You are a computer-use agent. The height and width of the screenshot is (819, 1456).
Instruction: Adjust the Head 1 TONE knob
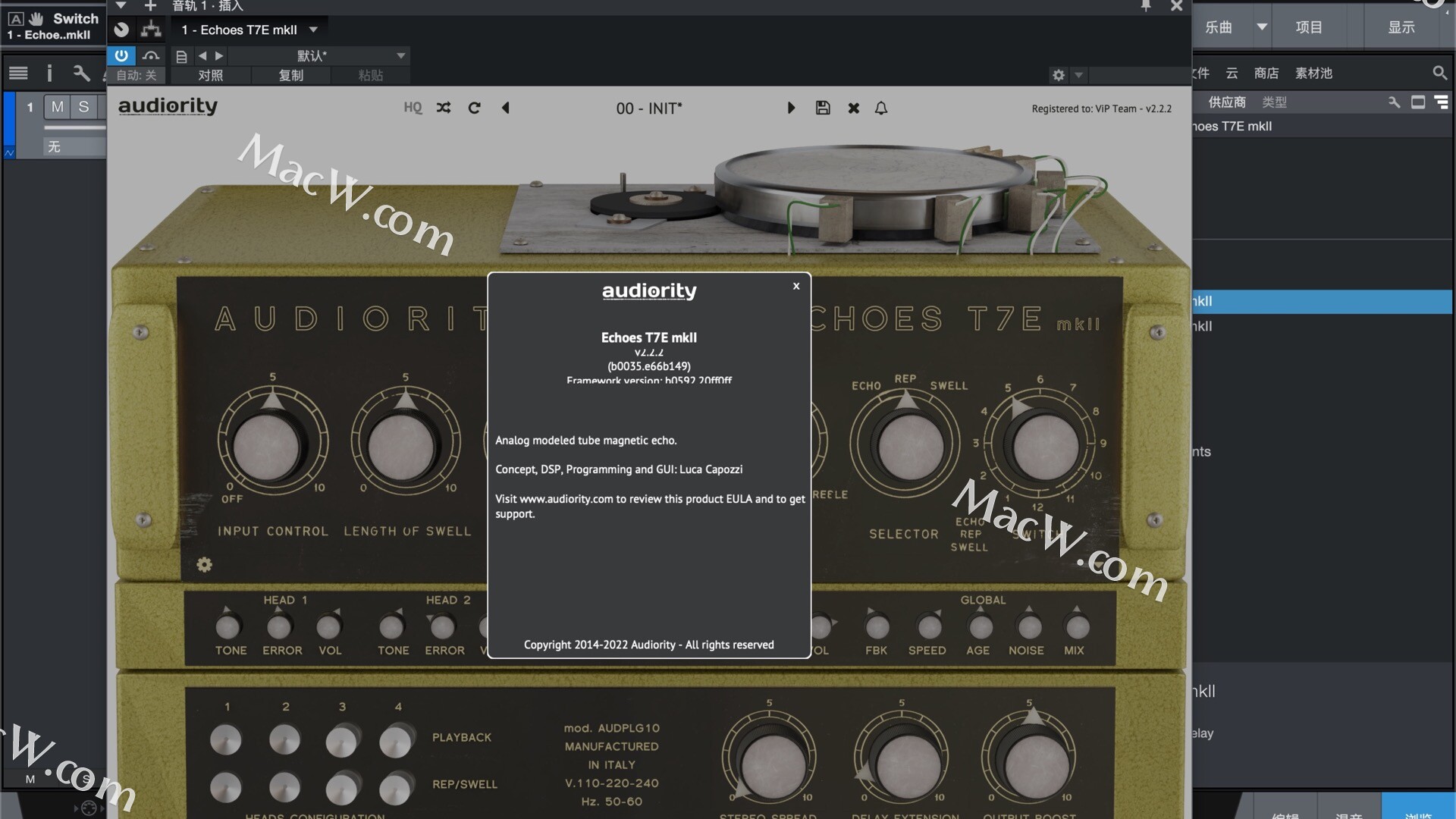228,626
